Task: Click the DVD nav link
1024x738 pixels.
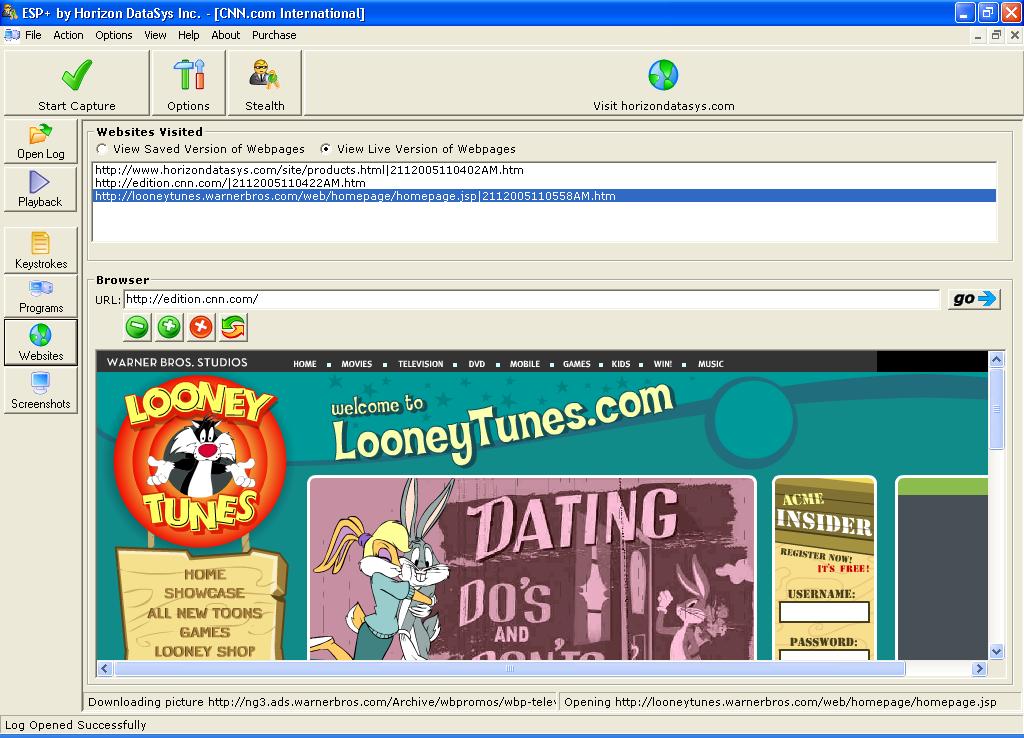Action: (x=477, y=364)
